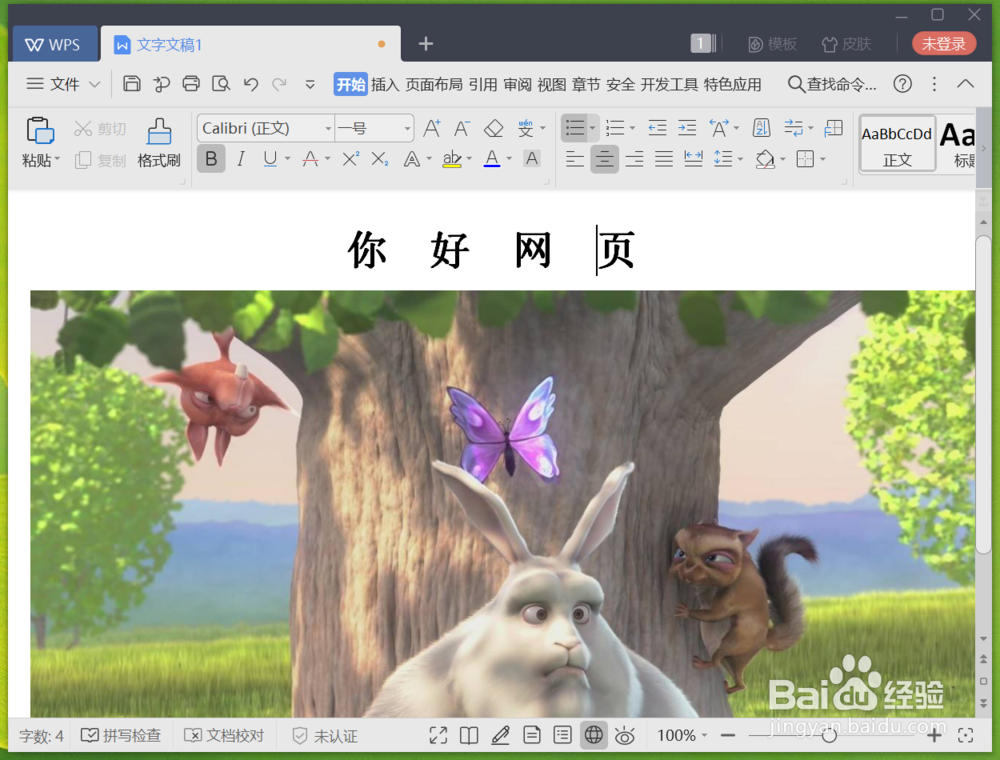Image resolution: width=1000 pixels, height=760 pixels.
Task: Open Print Preview icon
Action: click(221, 84)
